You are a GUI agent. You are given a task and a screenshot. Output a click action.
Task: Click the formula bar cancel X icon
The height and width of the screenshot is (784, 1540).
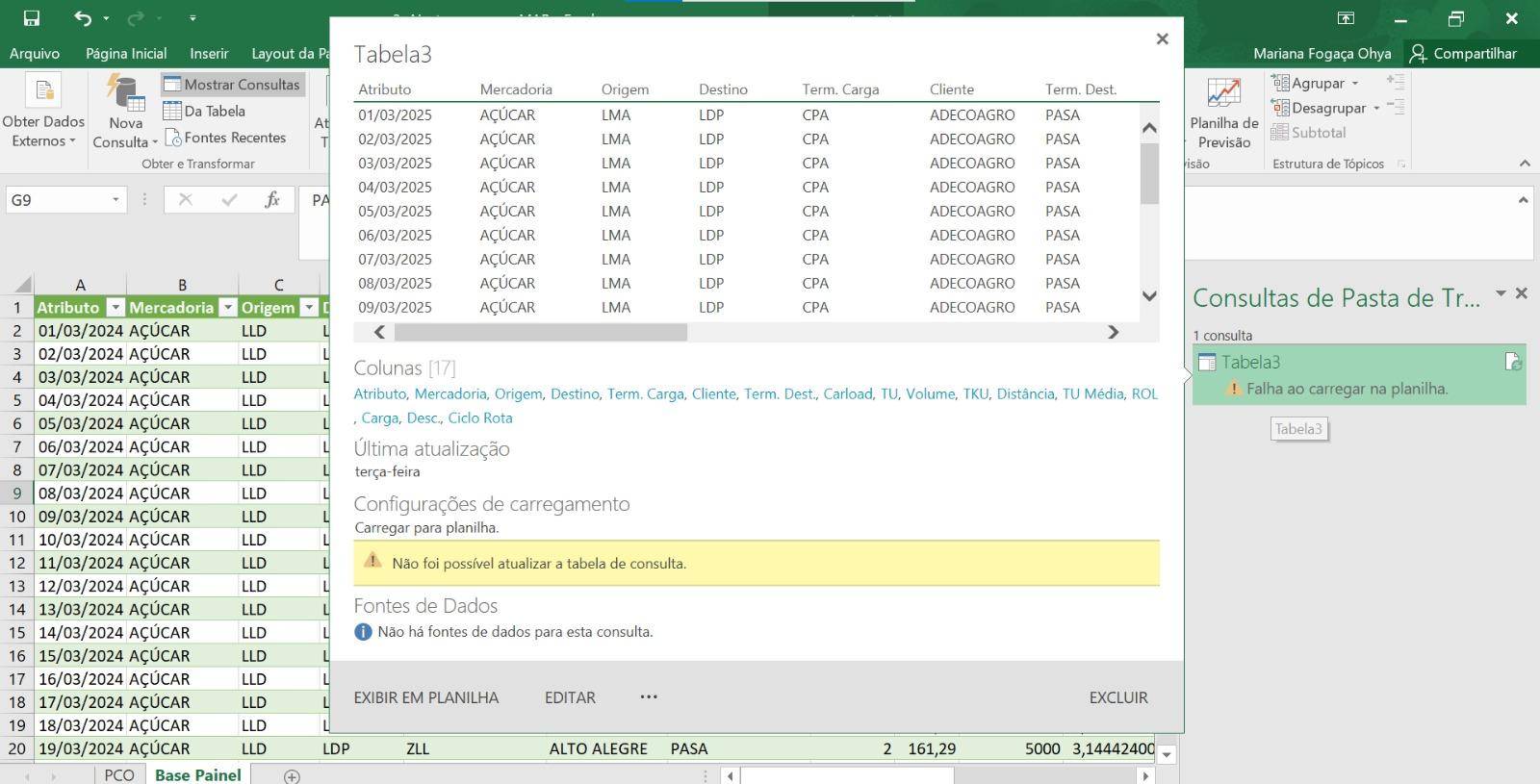186,200
